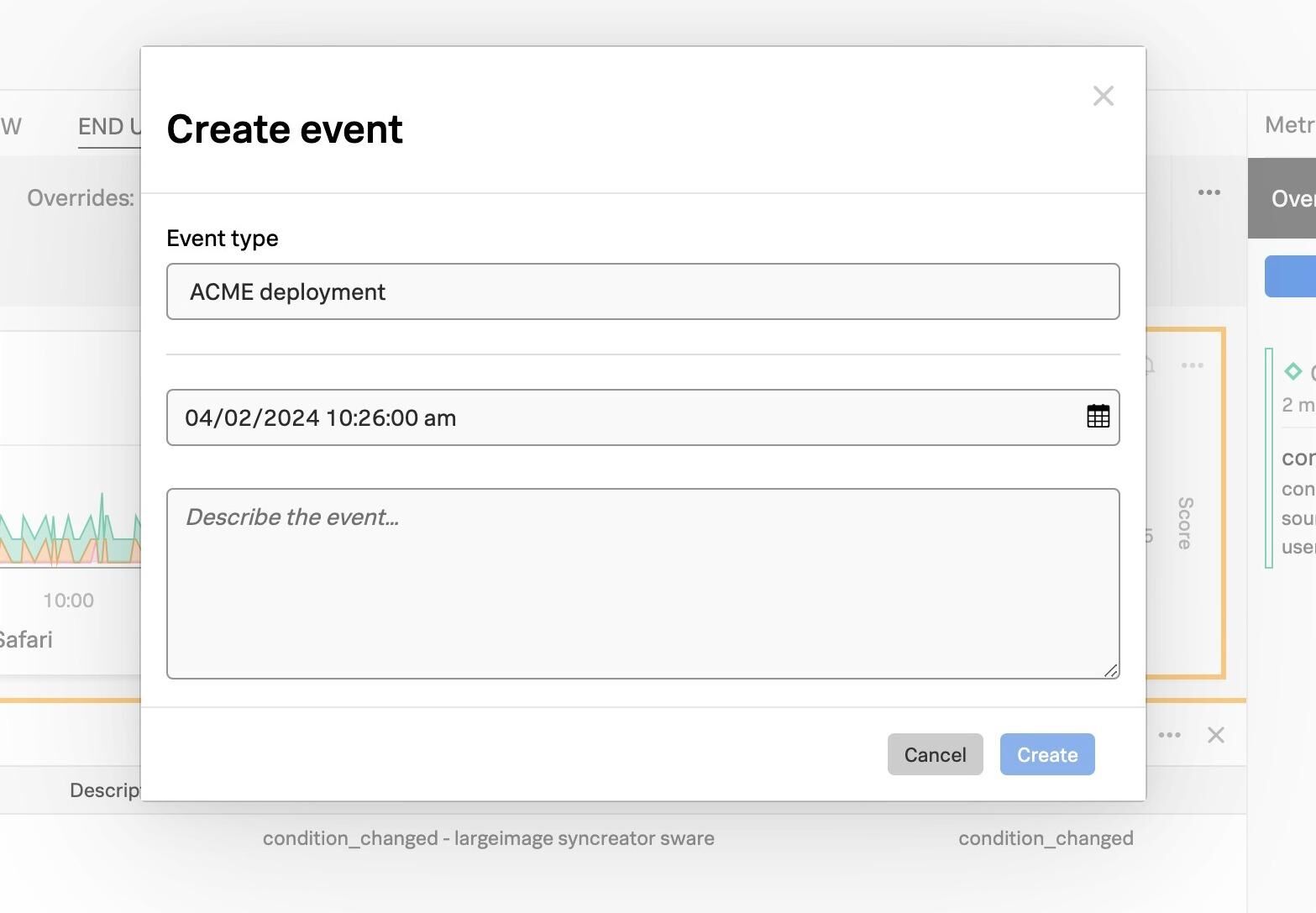Click the Safari label below chart
Viewport: 1316px width, 913px height.
pos(26,640)
